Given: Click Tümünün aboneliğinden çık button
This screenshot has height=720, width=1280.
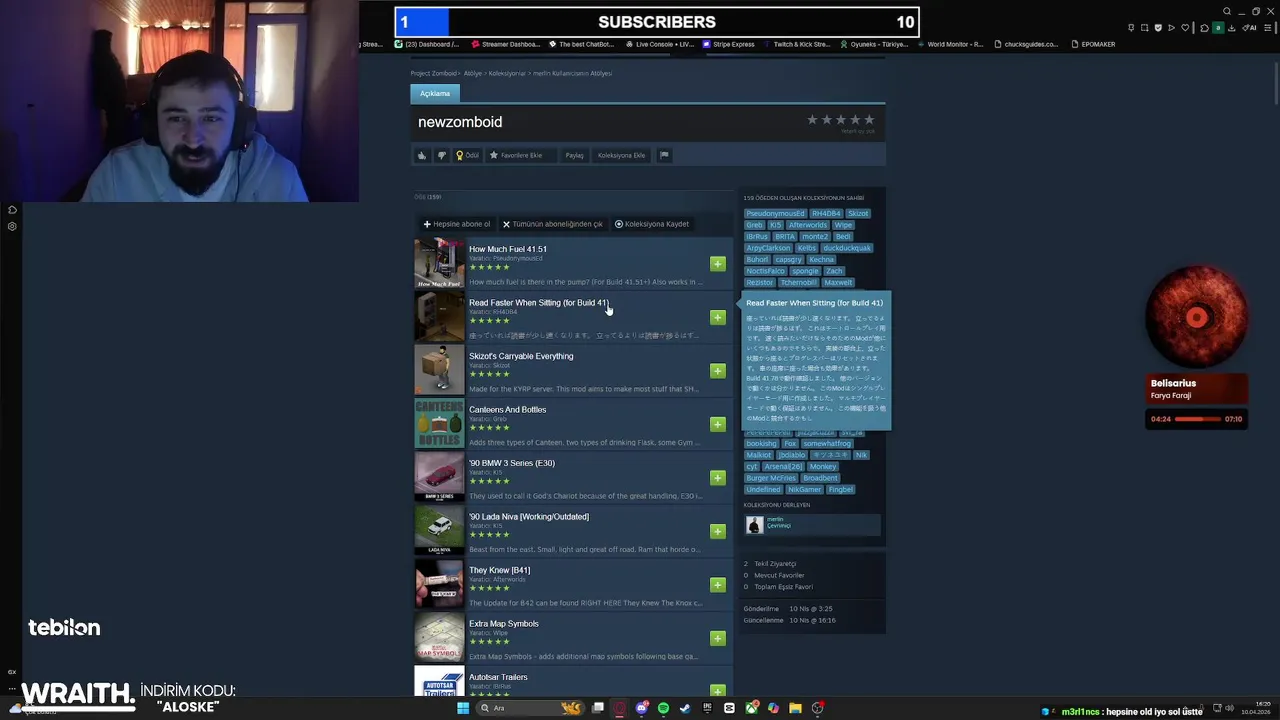Looking at the screenshot, I should pos(553,224).
